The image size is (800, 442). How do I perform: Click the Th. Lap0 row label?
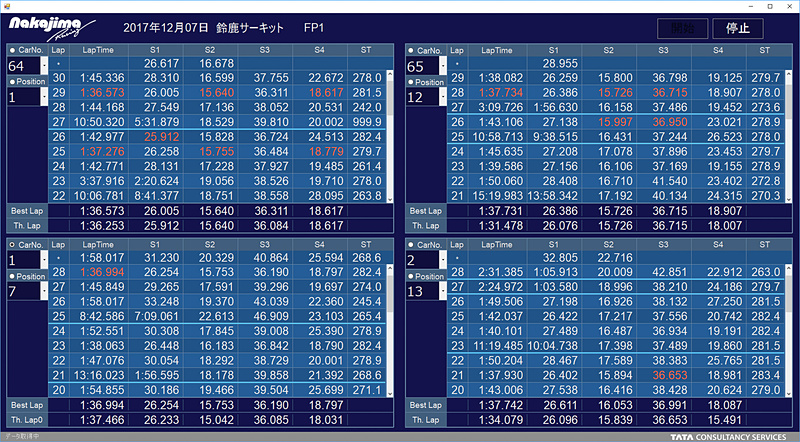(x=27, y=420)
